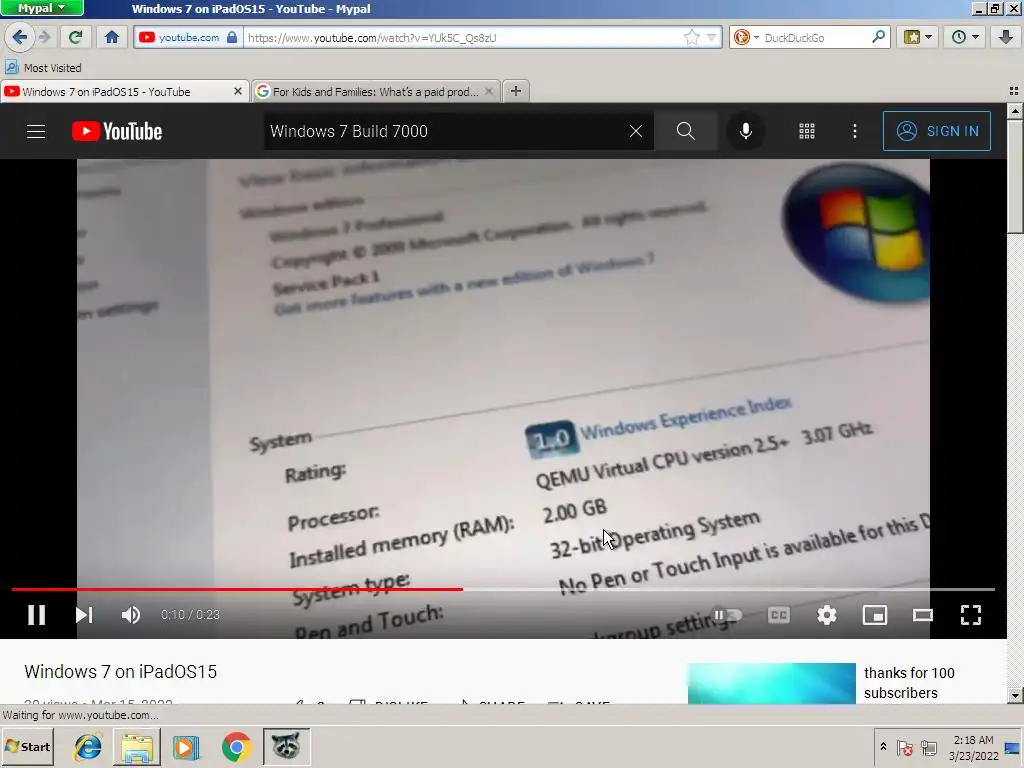Viewport: 1024px width, 768px height.
Task: Open the Mypal application menu
Action: pos(42,8)
